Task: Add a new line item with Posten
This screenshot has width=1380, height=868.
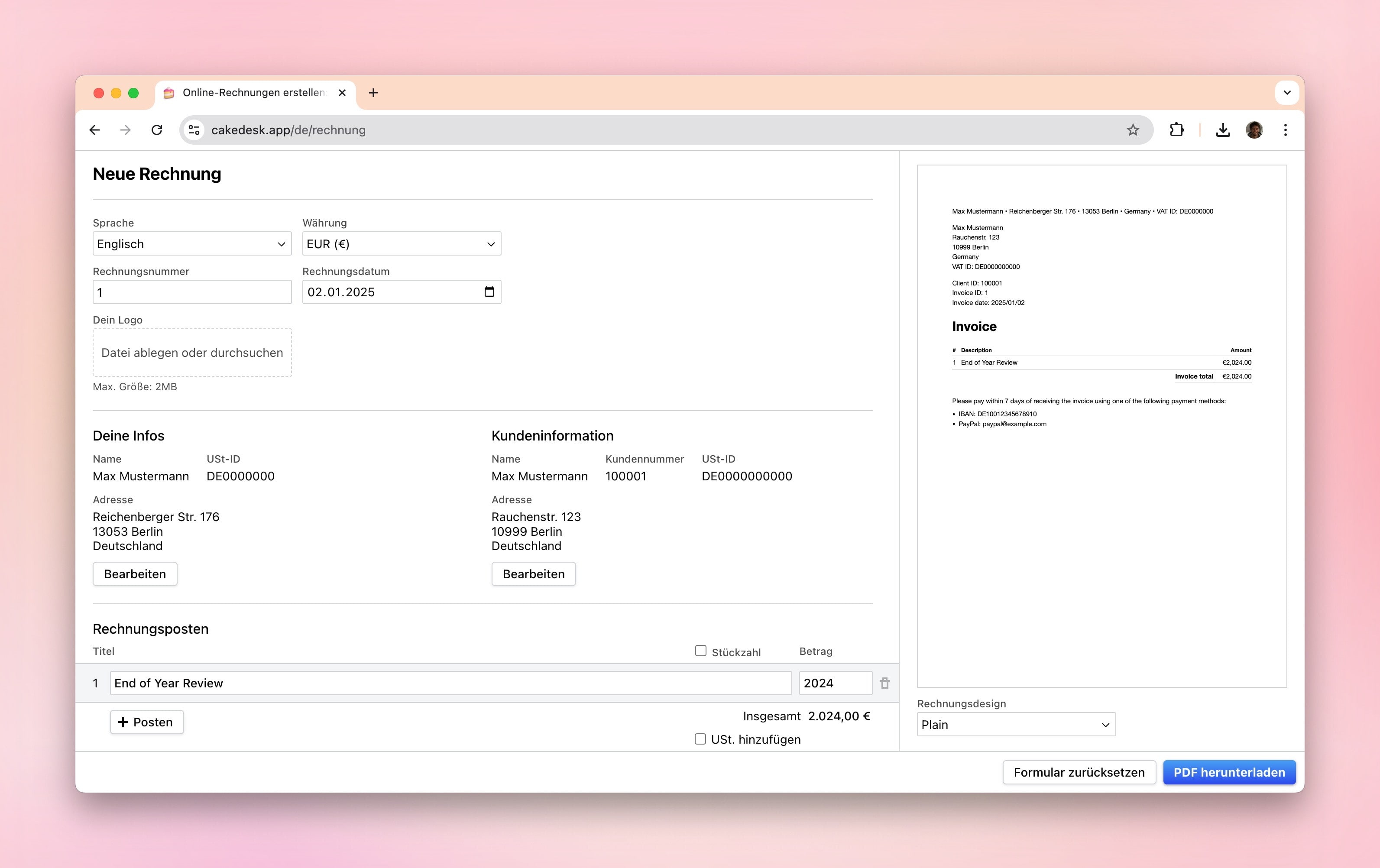Action: 147,722
